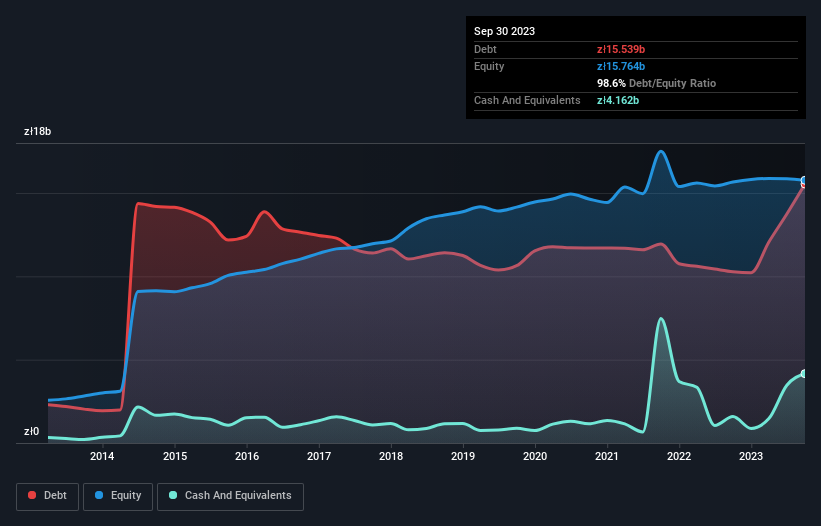Viewport: 821px width, 526px height.
Task: Click the 2020 x-axis label
Action: 535,456
